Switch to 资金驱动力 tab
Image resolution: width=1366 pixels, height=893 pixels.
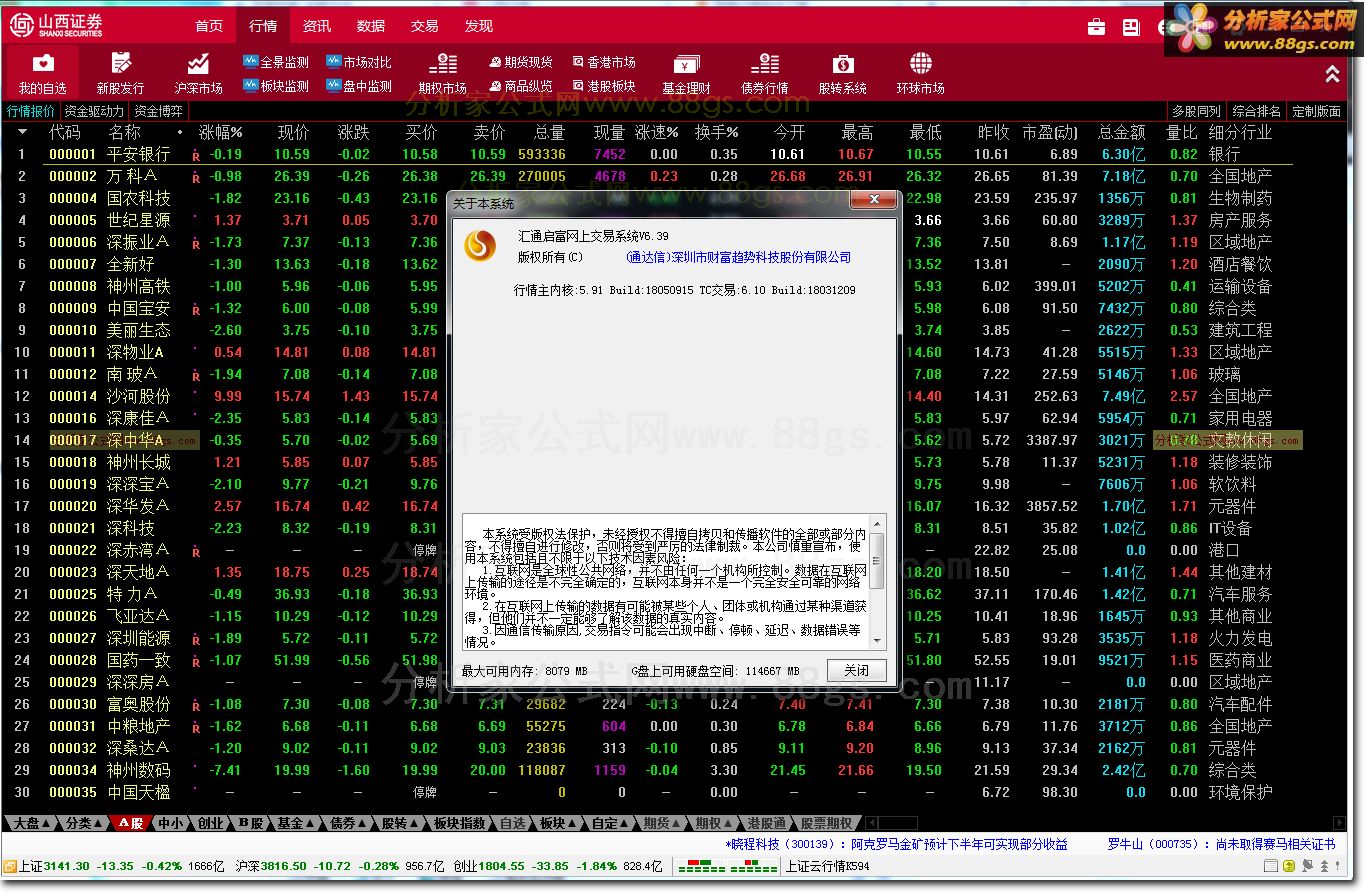click(94, 111)
